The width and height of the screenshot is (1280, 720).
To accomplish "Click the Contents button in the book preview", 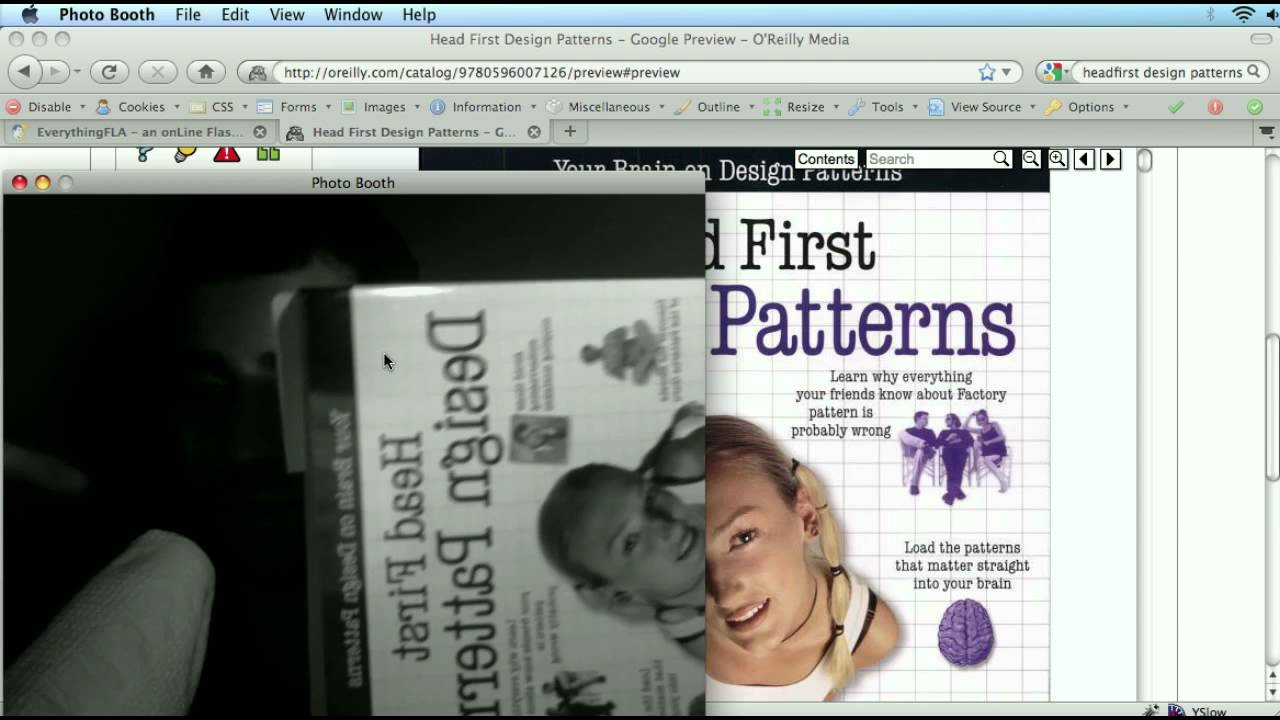I will pyautogui.click(x=826, y=159).
